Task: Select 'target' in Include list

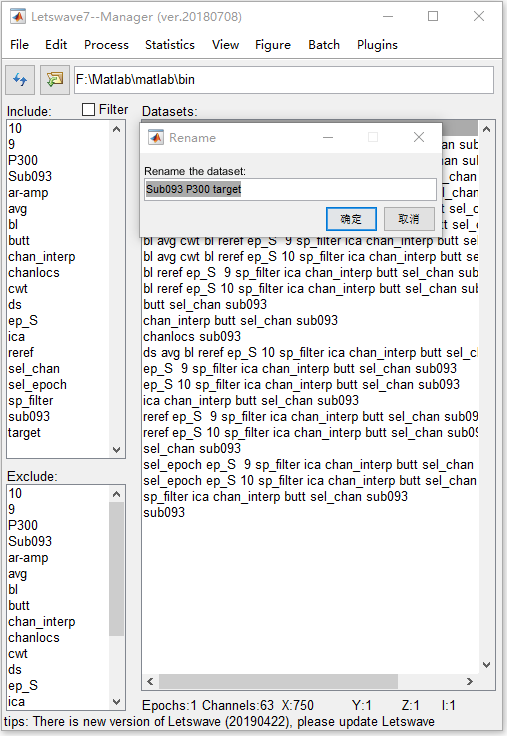Action: tap(24, 432)
